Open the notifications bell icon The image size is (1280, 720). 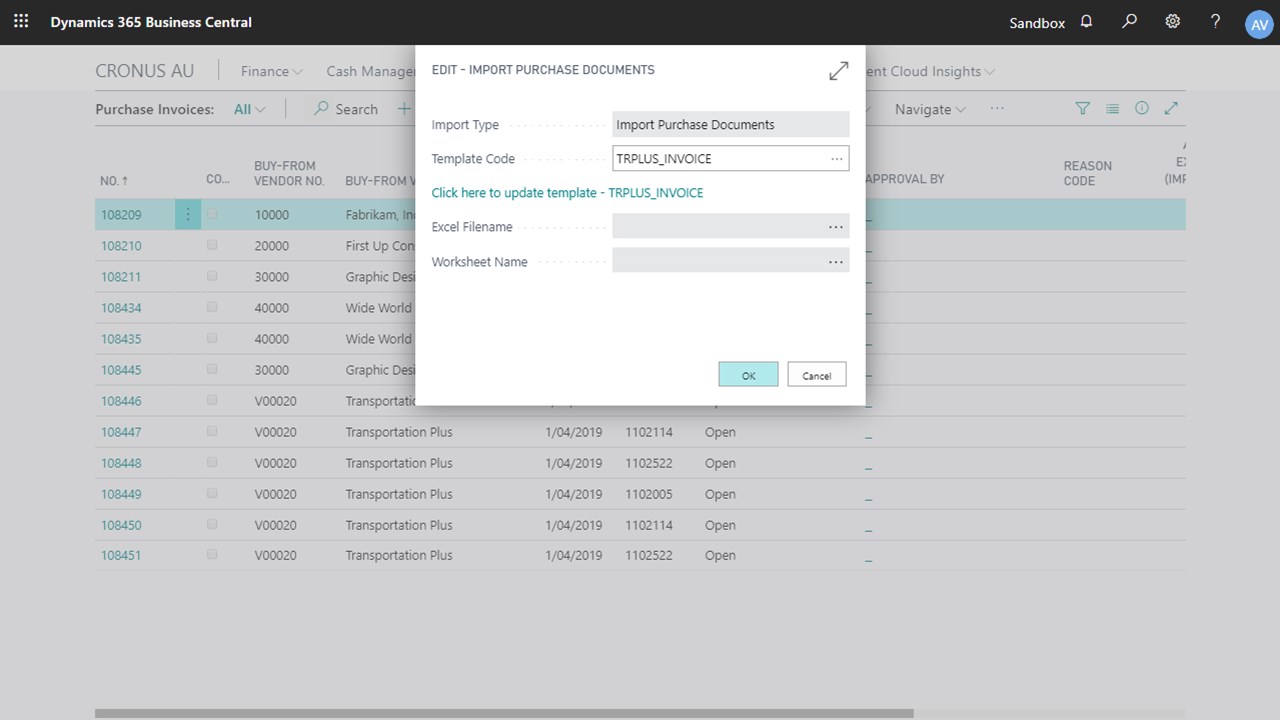point(1087,21)
